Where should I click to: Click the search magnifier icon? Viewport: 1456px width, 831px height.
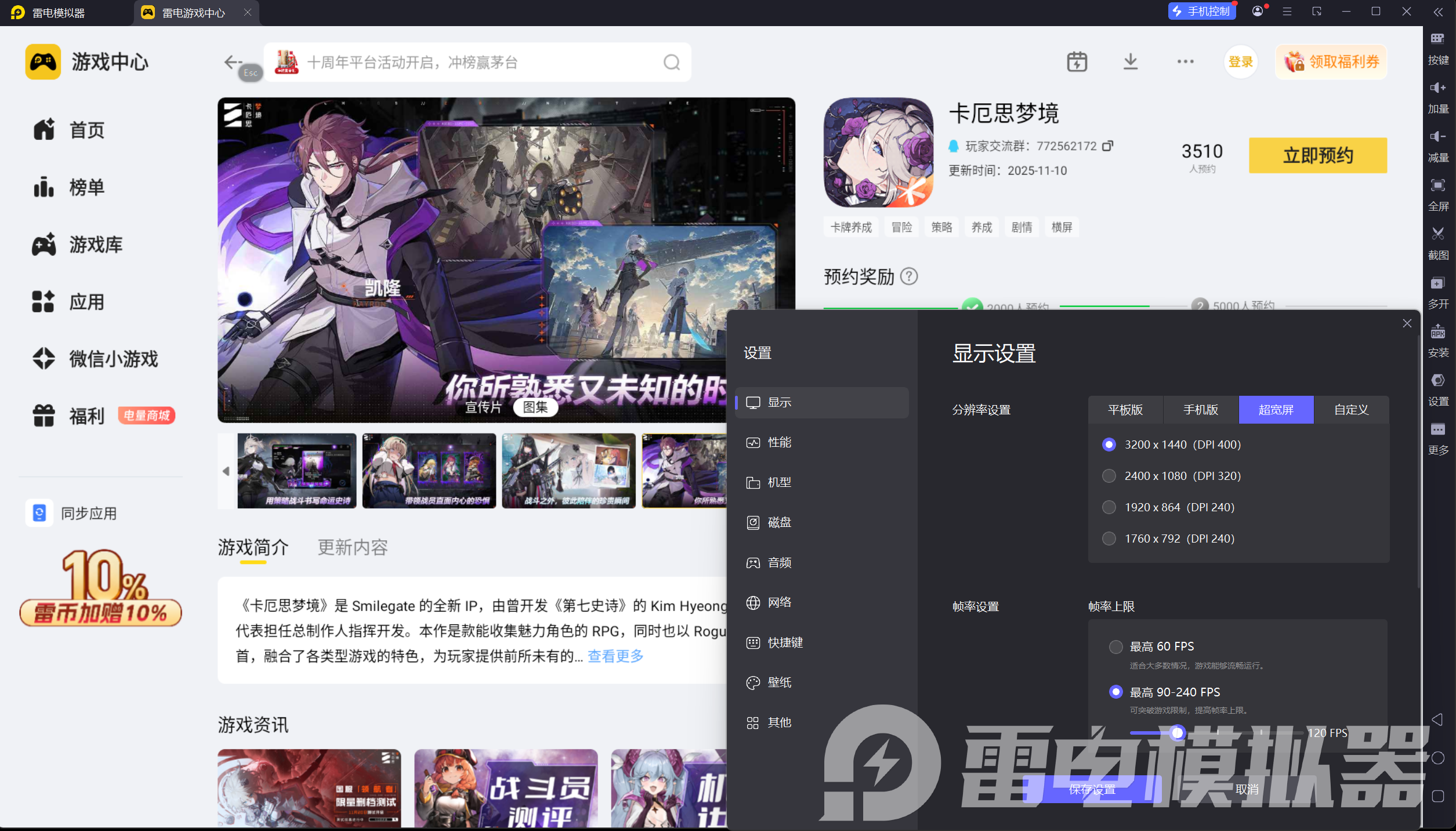point(672,62)
